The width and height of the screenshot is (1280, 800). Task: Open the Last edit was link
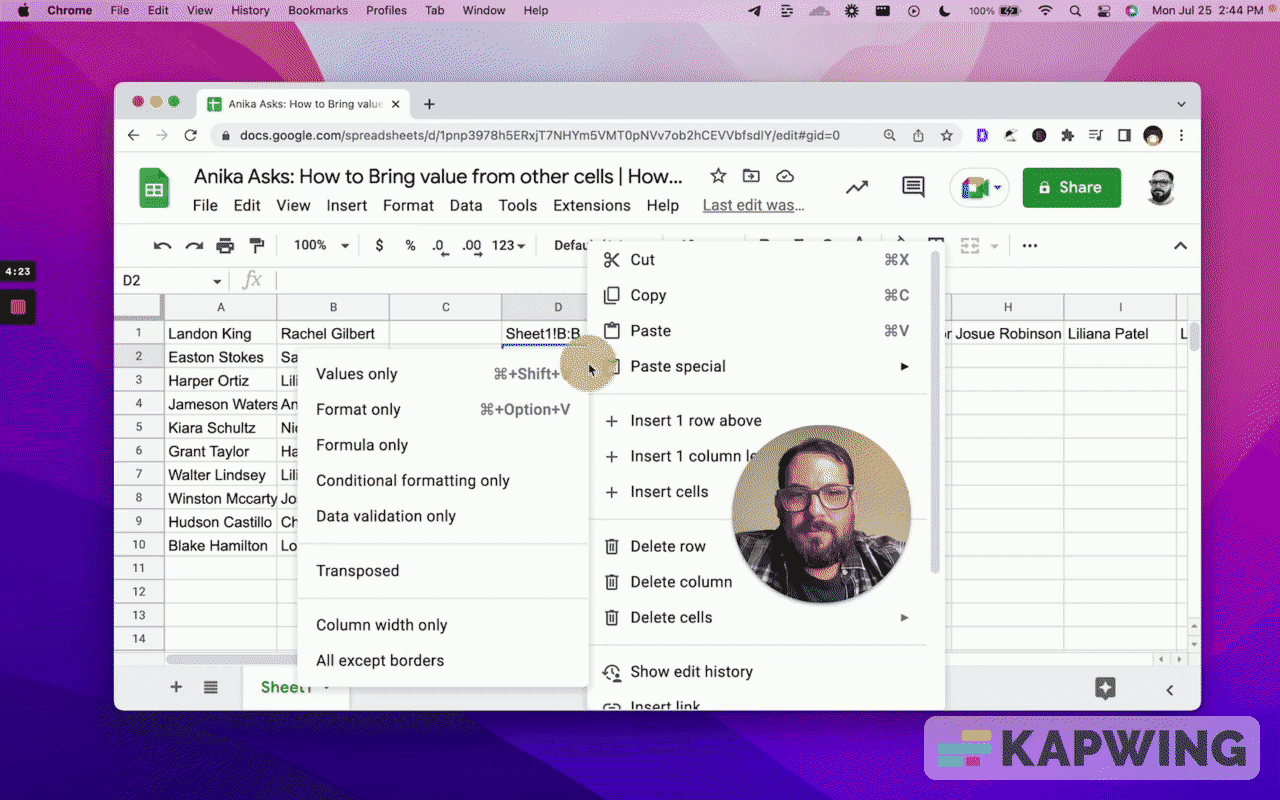(x=753, y=205)
